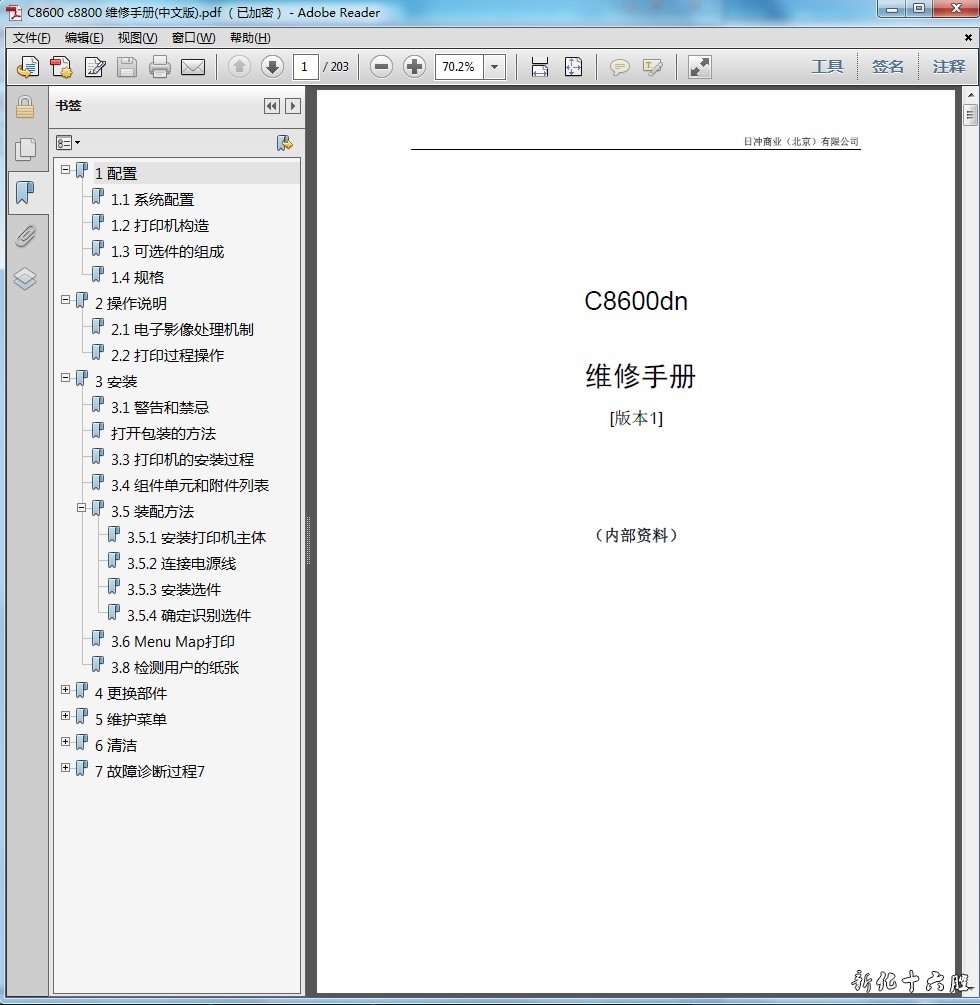Collapse the '1 配置' bookmark tree node
Screen dimensions: 980x1005
(x=66, y=170)
